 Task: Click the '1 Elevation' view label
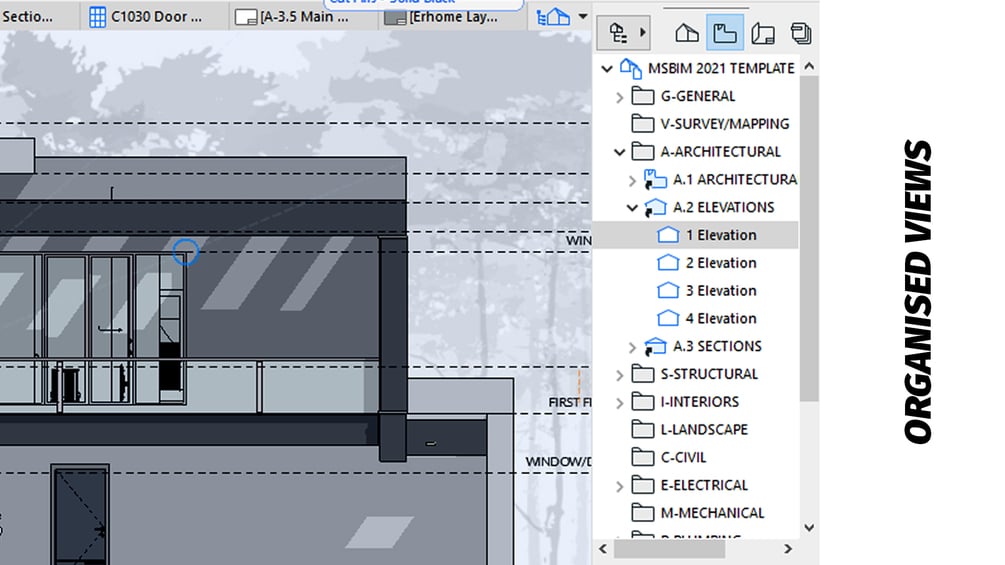click(721, 235)
